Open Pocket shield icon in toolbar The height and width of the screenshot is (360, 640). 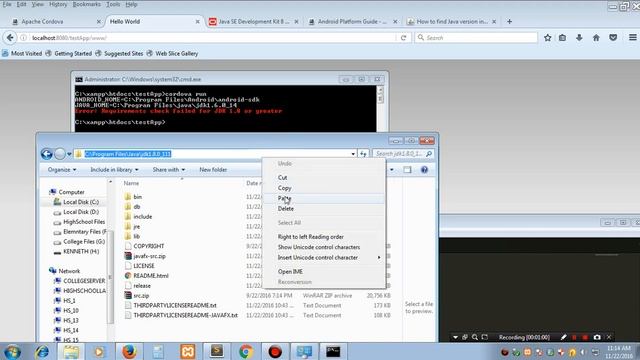click(613, 38)
